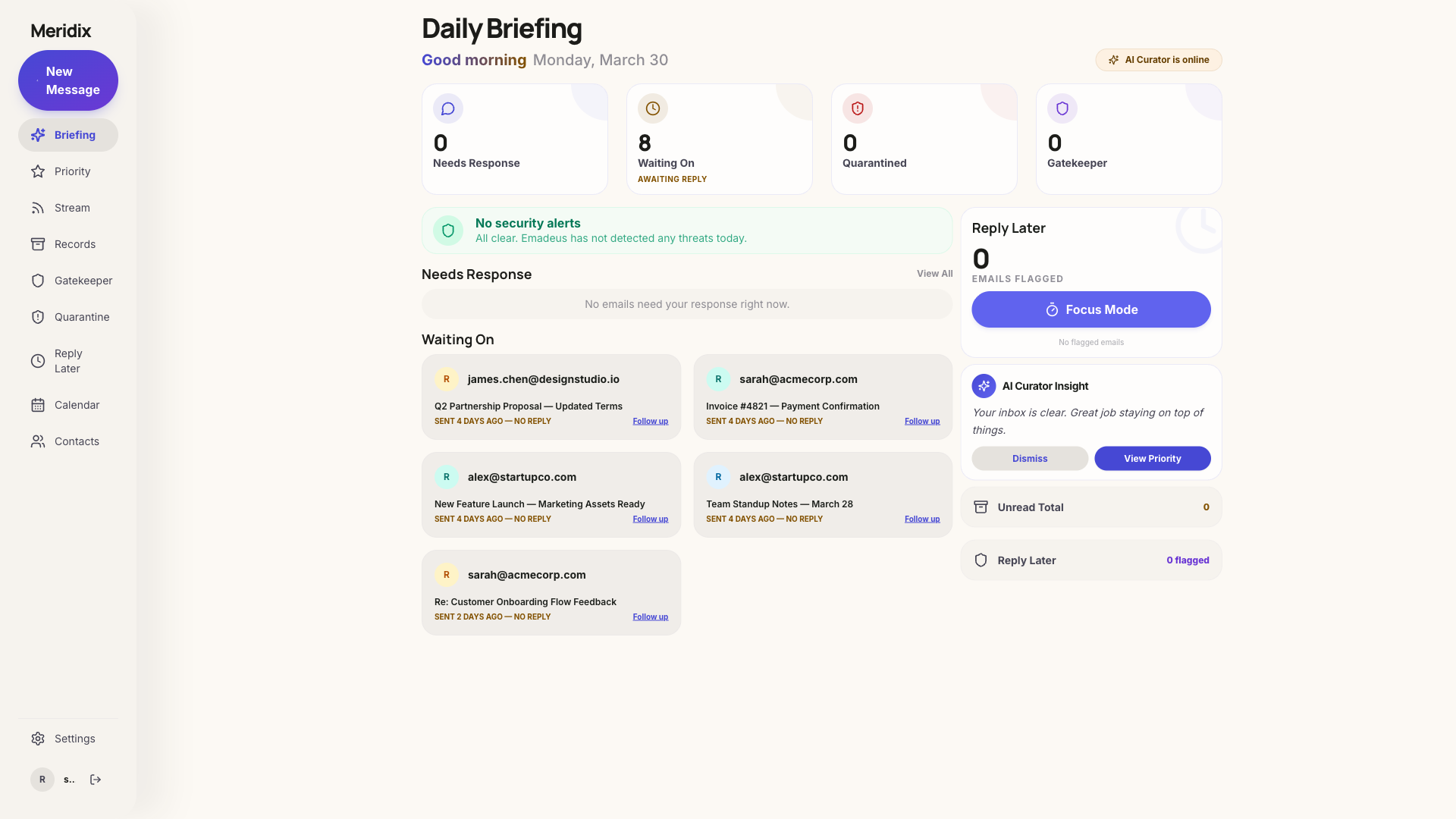Click the Reply Later clock icon in sidebar
Image resolution: width=1456 pixels, height=819 pixels.
click(x=38, y=361)
